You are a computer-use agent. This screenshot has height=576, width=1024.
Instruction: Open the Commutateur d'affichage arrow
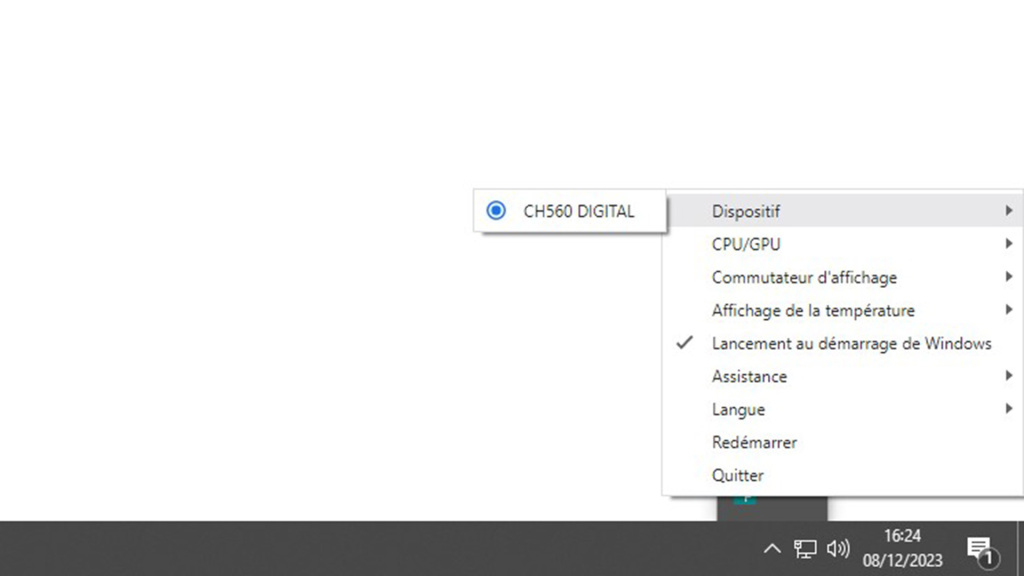tap(1009, 277)
